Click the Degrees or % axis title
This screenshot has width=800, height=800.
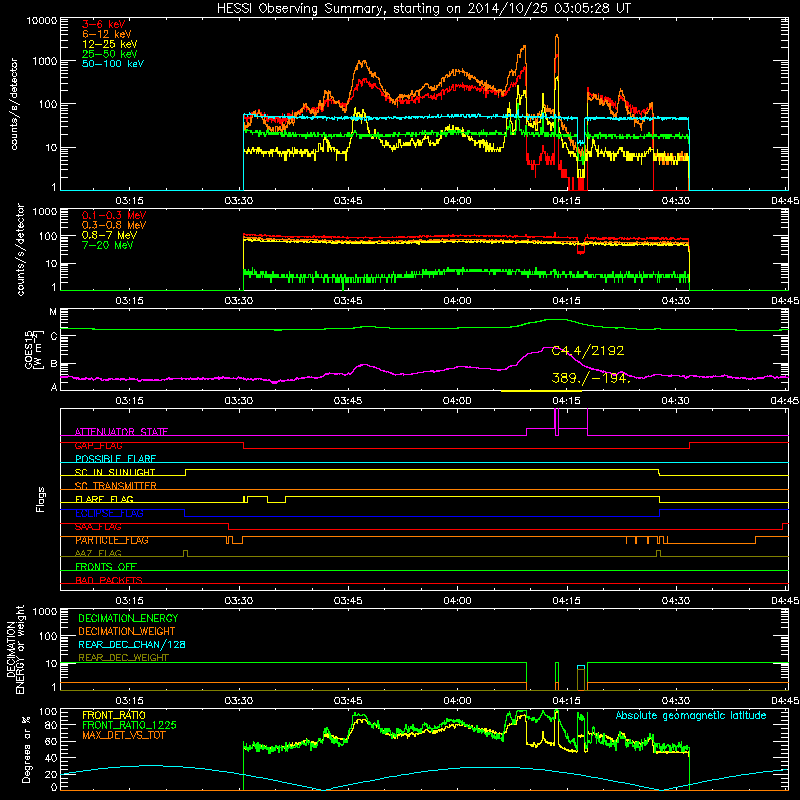pyautogui.click(x=26, y=749)
